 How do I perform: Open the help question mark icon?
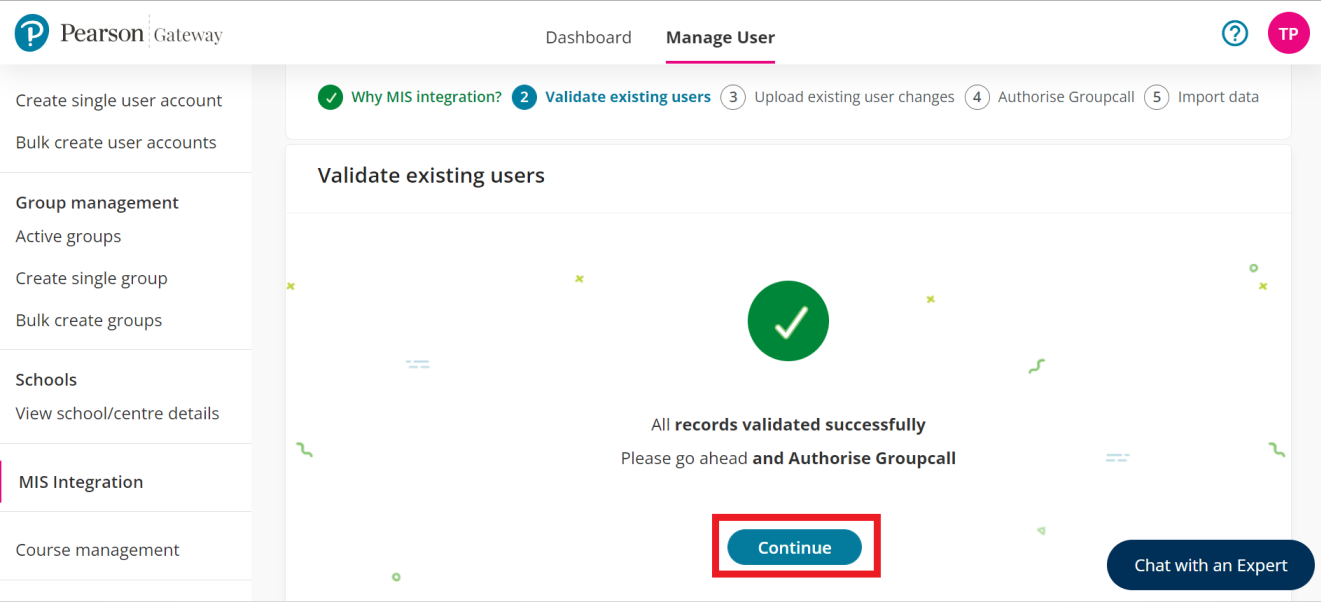coord(1235,34)
